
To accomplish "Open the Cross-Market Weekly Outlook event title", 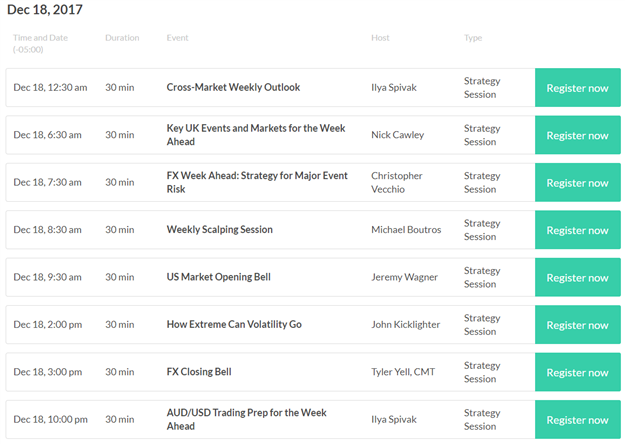I will point(233,87).
